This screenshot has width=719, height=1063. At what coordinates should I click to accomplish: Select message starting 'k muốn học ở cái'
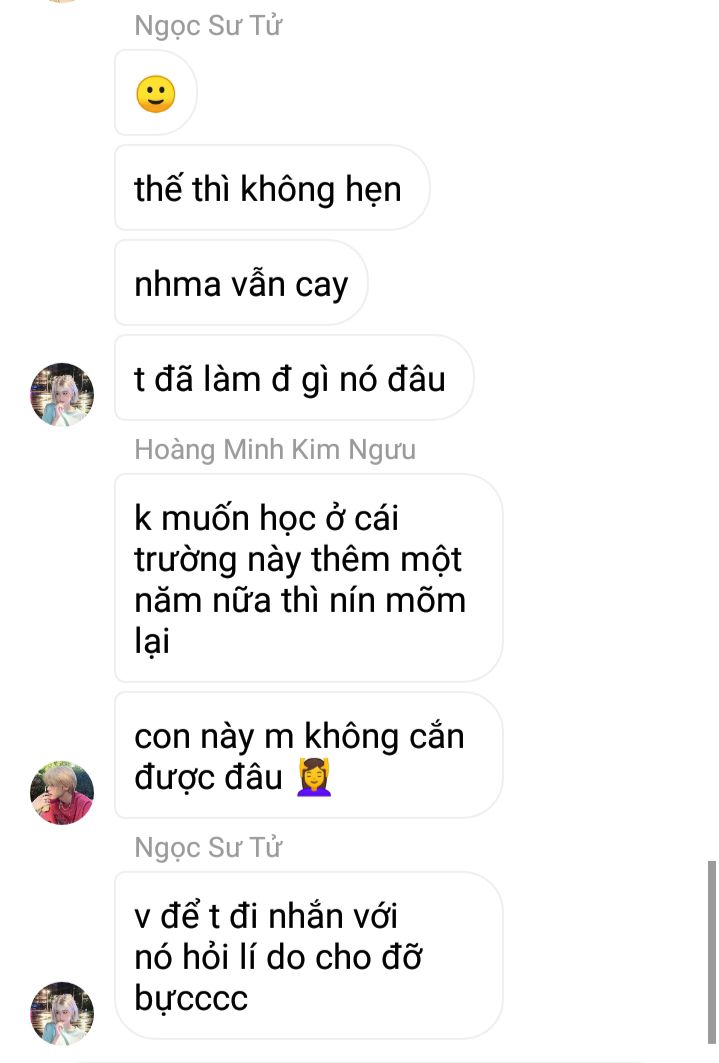tap(308, 578)
